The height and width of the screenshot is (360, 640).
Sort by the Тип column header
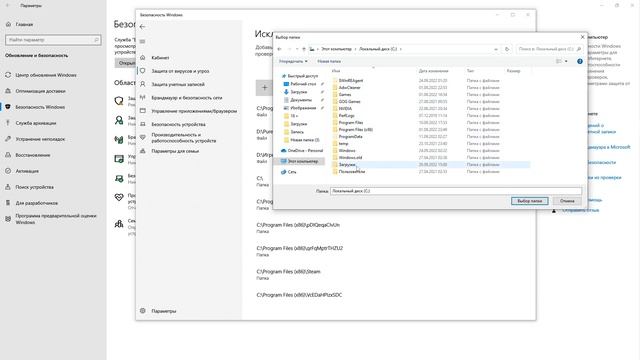[x=470, y=71]
